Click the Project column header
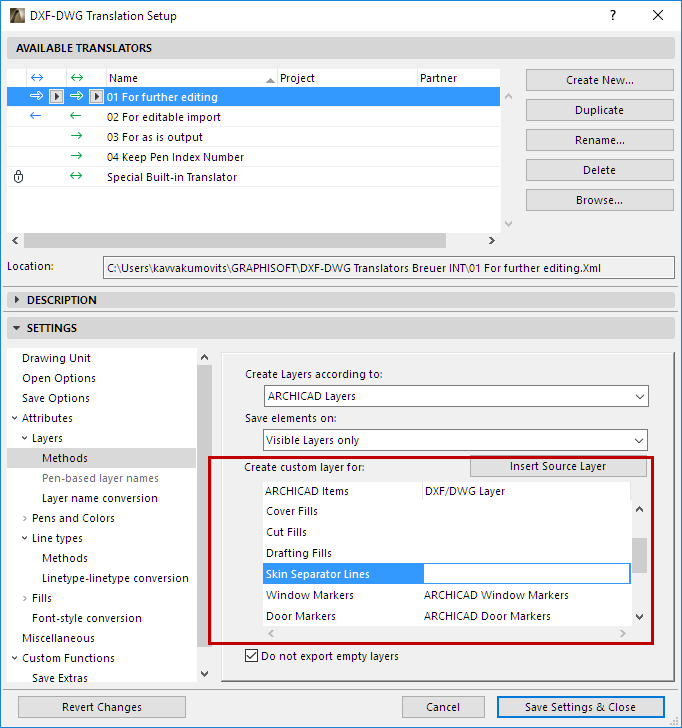 click(347, 78)
